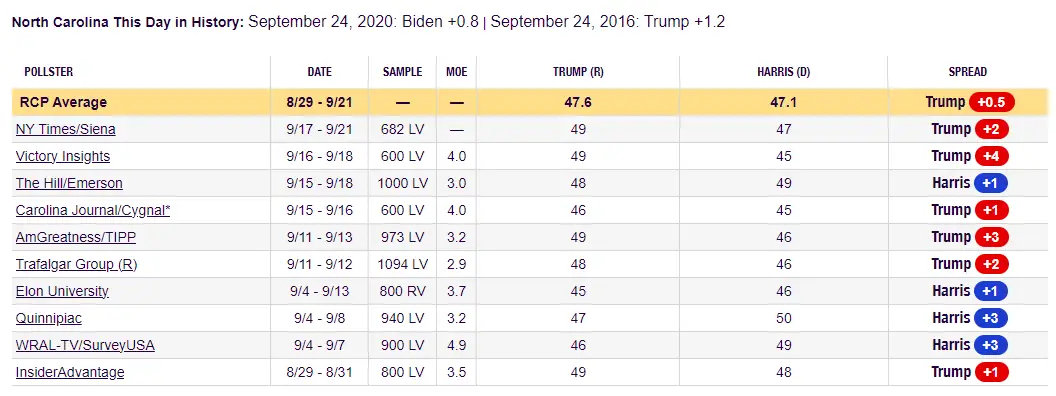Open the Trafalgar Group (R) poll link
The width and height of the screenshot is (1056, 396).
point(77,264)
